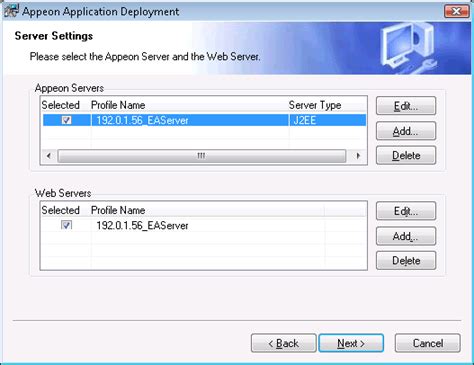This screenshot has height=365, width=474.
Task: Uncheck the Appeon Servers 192.0.1.56_EAServer checkbox
Action: click(66, 120)
